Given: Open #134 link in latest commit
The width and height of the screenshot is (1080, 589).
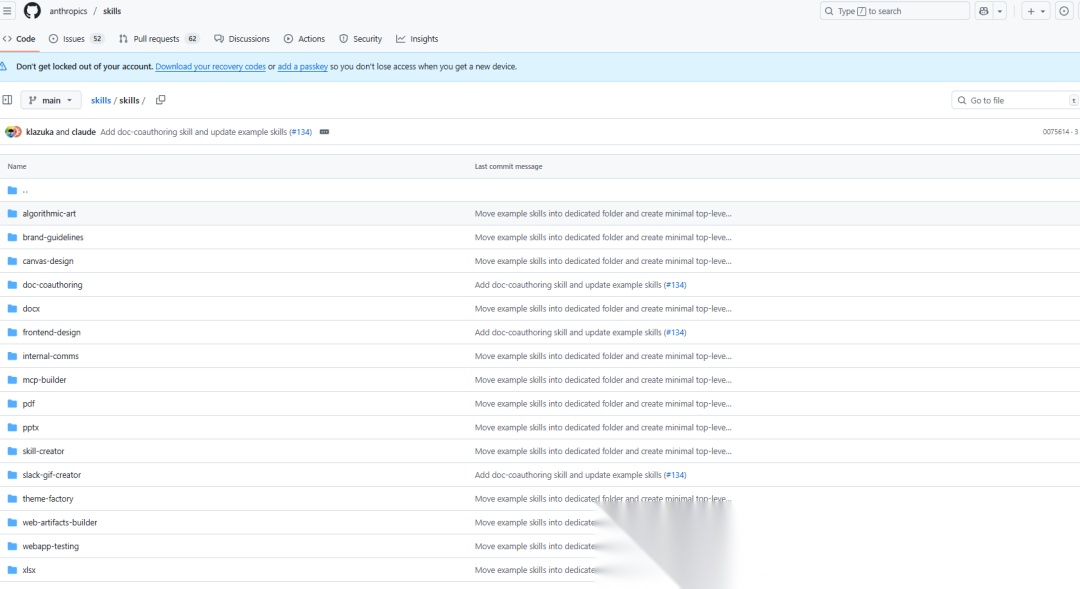Looking at the screenshot, I should (x=300, y=132).
